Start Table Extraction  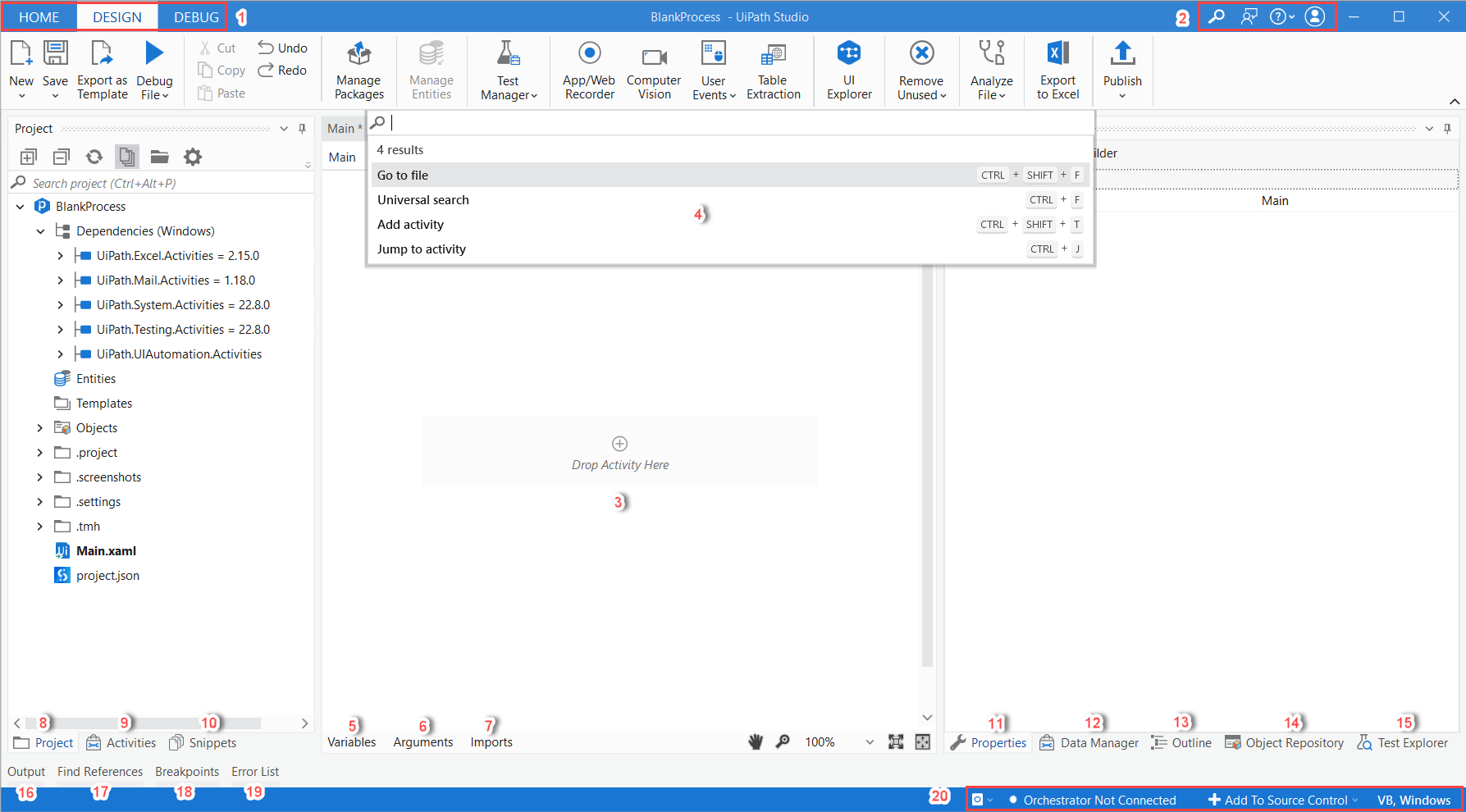pyautogui.click(x=772, y=71)
